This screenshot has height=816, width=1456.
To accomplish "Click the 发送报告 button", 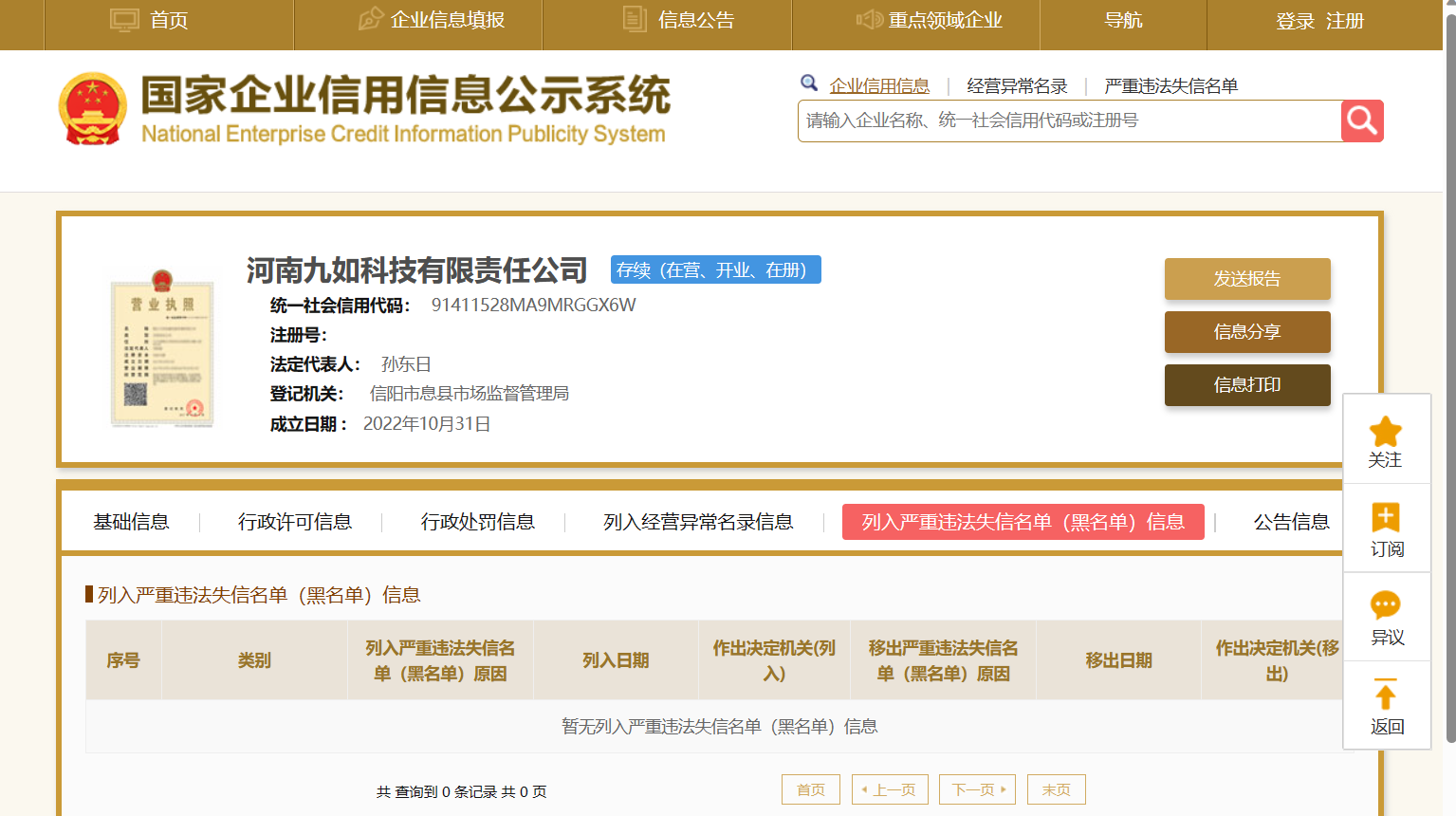I will tap(1247, 279).
